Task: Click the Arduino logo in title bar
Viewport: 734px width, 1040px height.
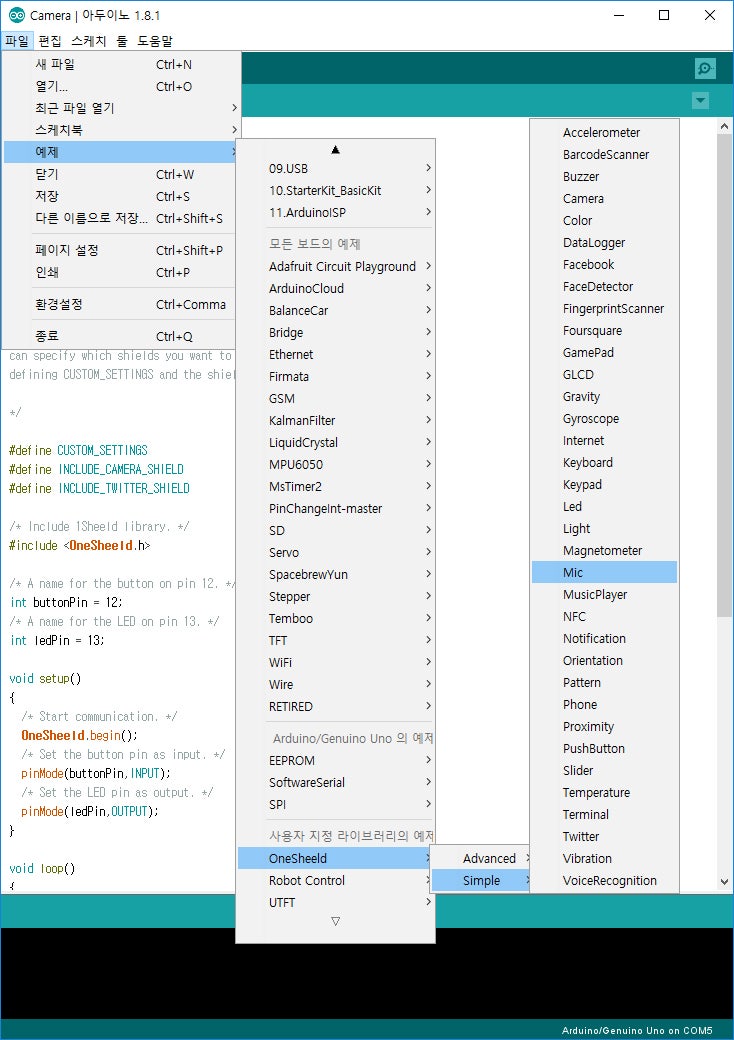Action: tap(17, 15)
